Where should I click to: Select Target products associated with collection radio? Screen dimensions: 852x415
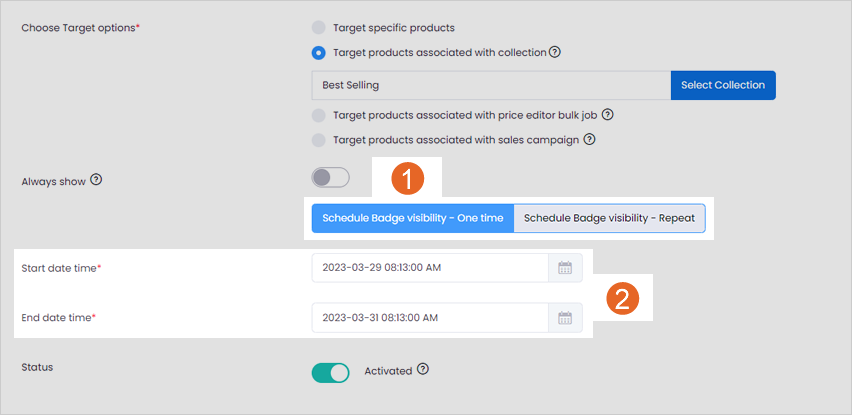318,53
